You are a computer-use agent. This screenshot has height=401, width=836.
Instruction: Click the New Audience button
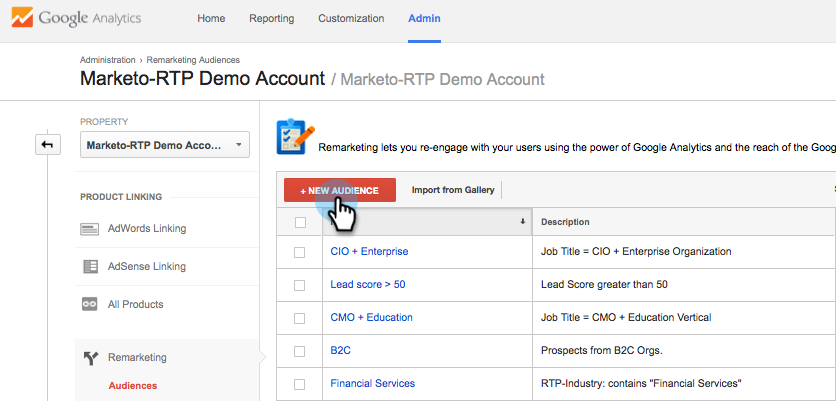pyautogui.click(x=340, y=190)
